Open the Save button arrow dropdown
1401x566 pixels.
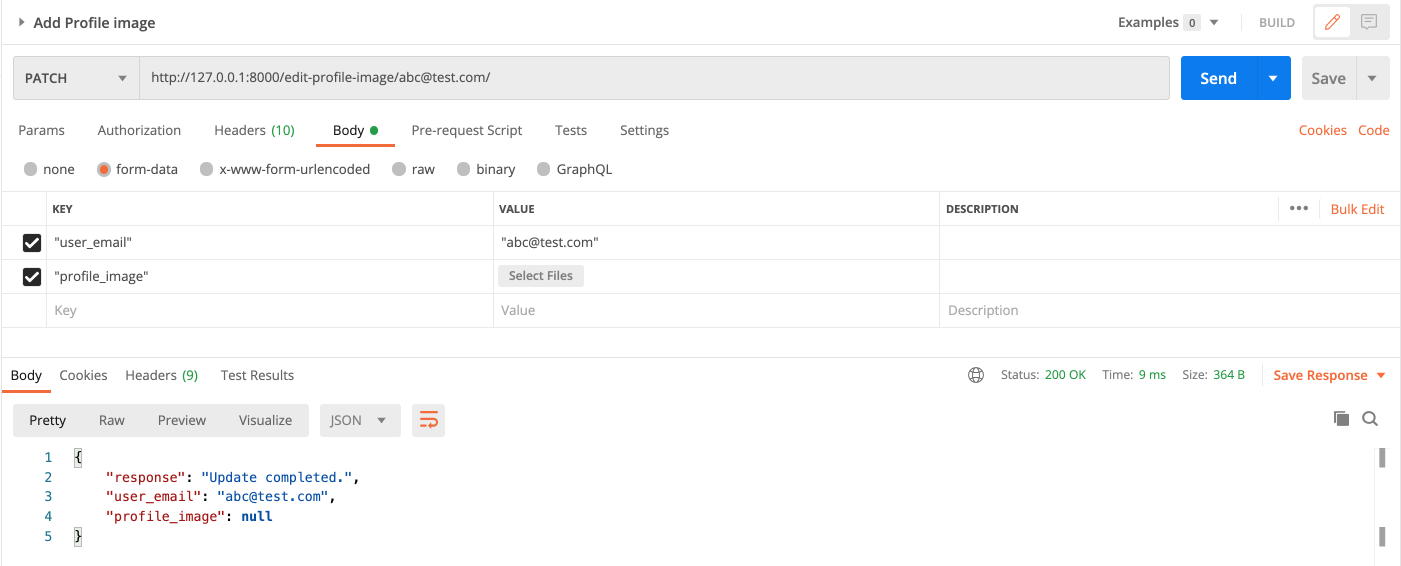[1372, 78]
